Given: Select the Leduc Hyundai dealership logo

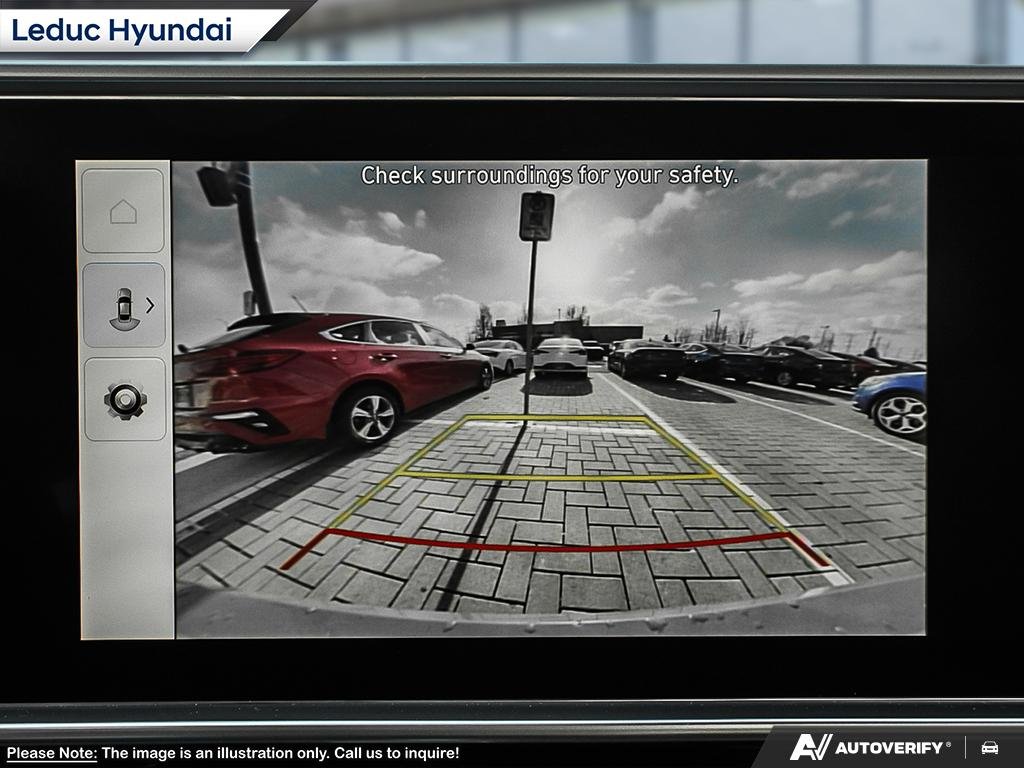Looking at the screenshot, I should pyautogui.click(x=122, y=31).
